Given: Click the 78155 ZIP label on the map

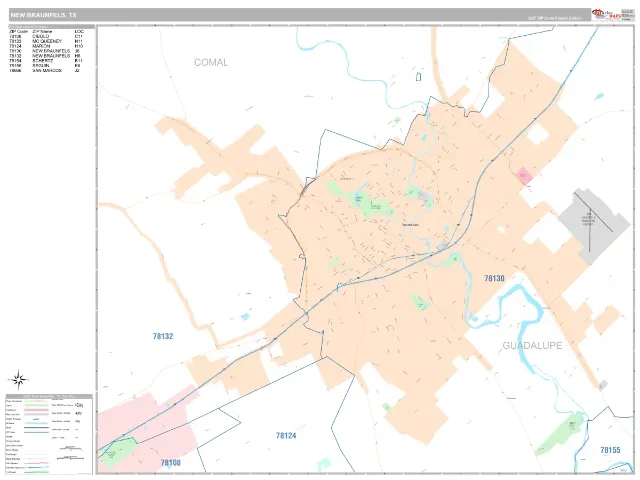Looking at the screenshot, I should tap(610, 450).
